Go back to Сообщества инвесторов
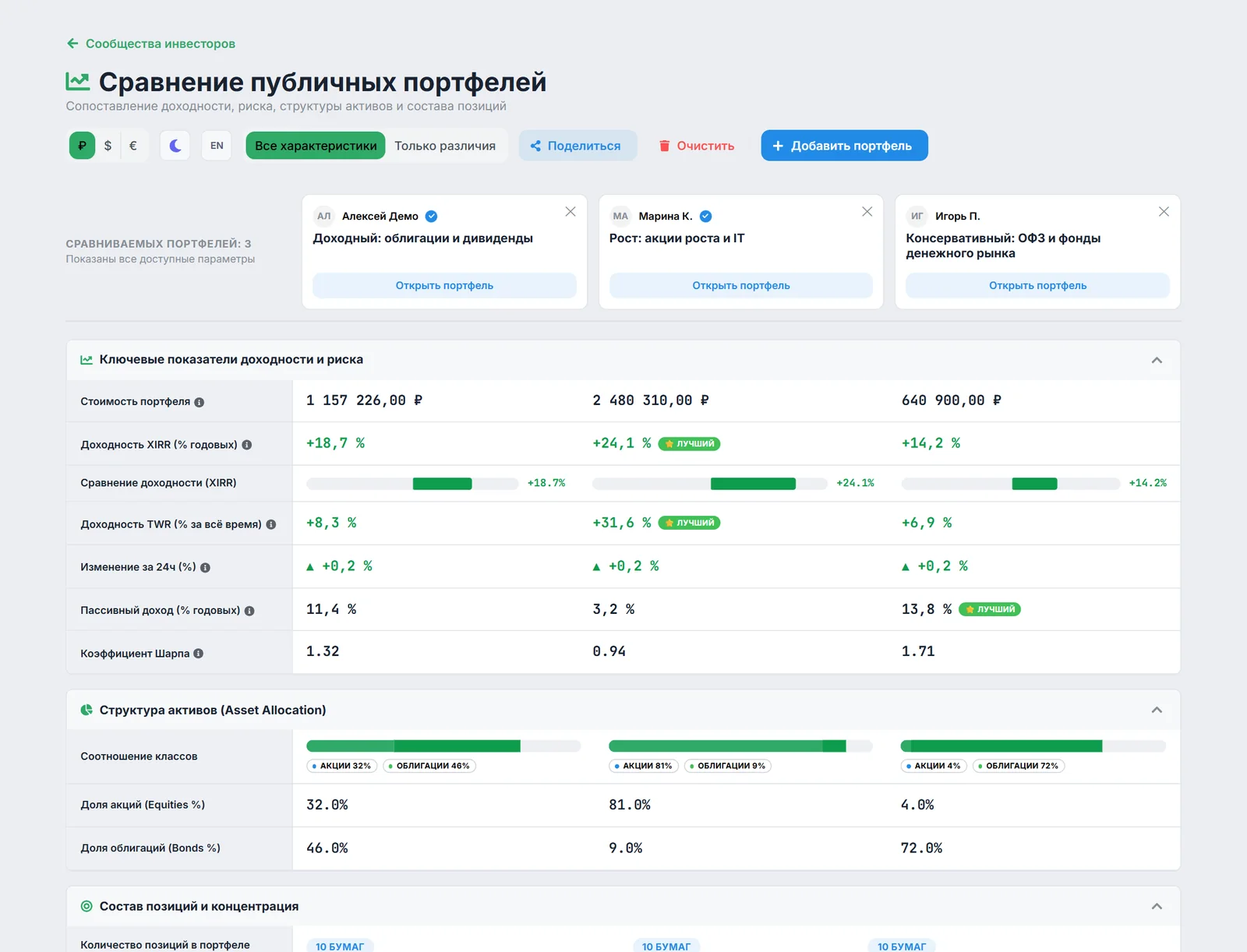 [x=151, y=44]
